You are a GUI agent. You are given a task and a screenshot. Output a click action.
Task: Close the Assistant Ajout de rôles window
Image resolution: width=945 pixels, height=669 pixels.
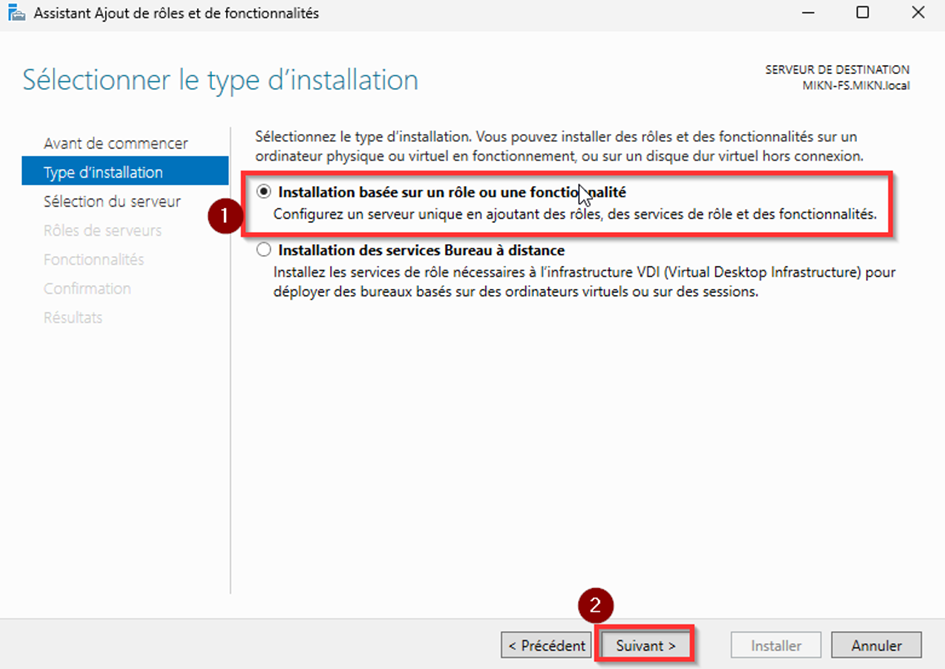[917, 14]
